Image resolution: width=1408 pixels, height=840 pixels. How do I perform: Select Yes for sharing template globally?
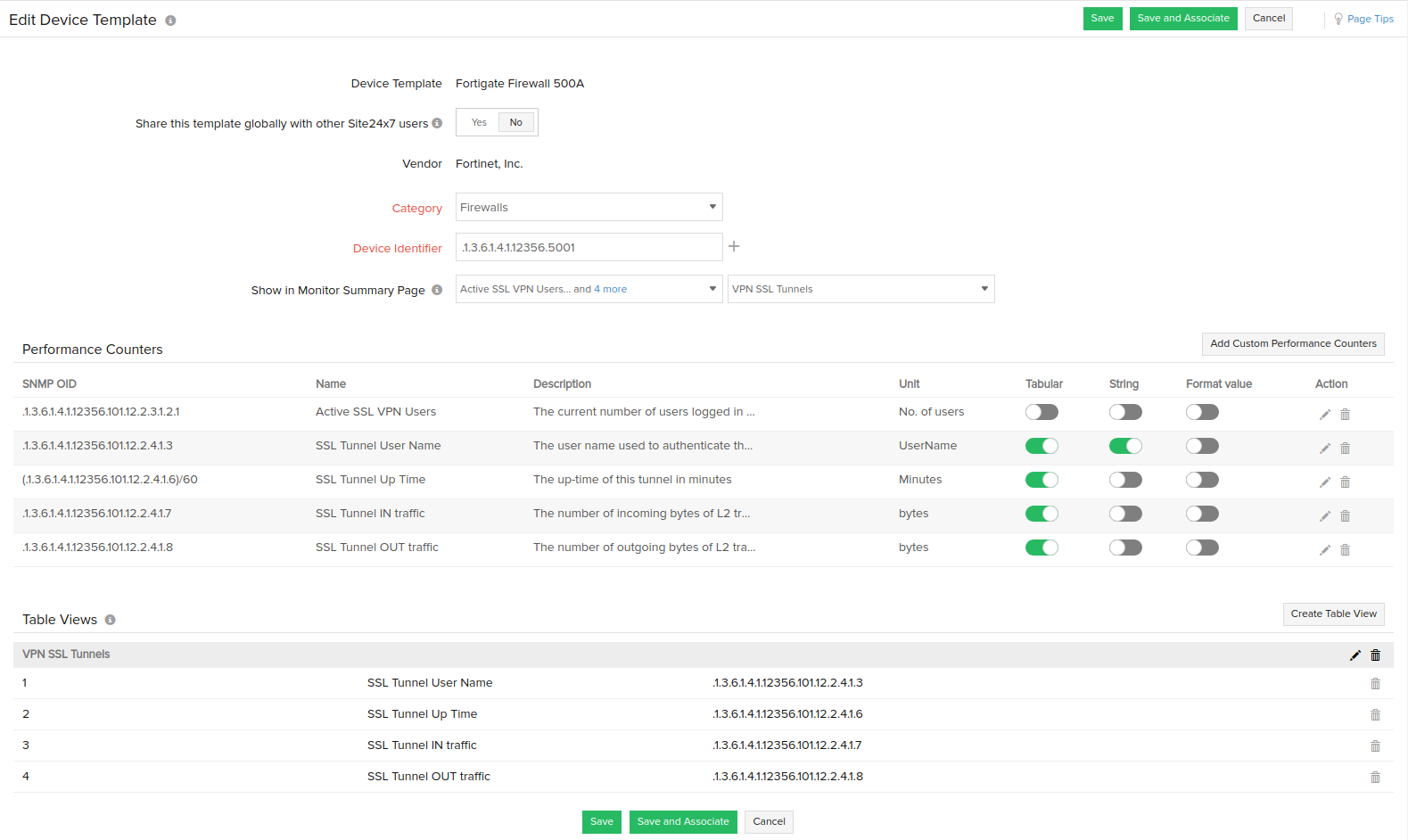tap(479, 122)
